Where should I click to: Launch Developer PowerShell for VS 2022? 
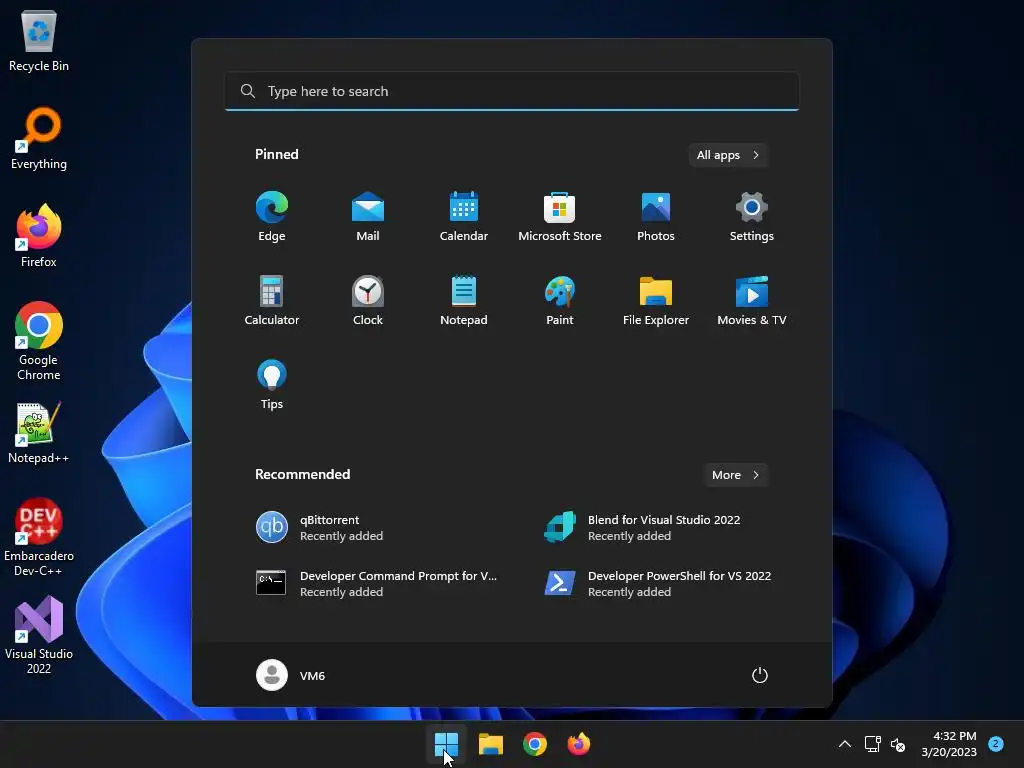coord(656,584)
